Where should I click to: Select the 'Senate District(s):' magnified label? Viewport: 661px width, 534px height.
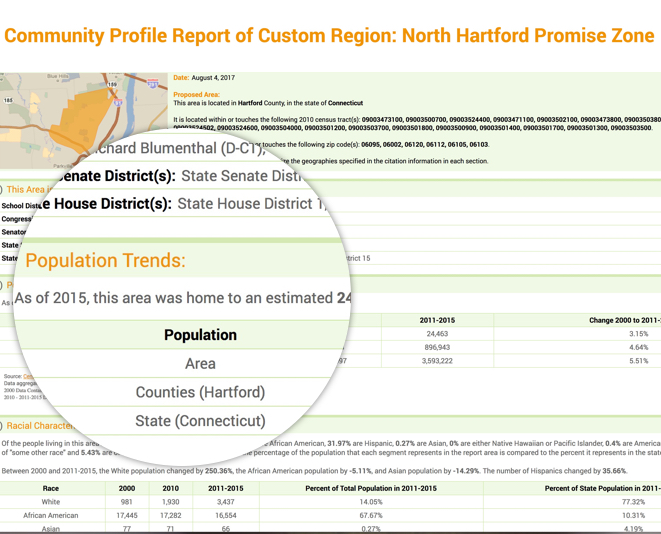click(x=116, y=176)
